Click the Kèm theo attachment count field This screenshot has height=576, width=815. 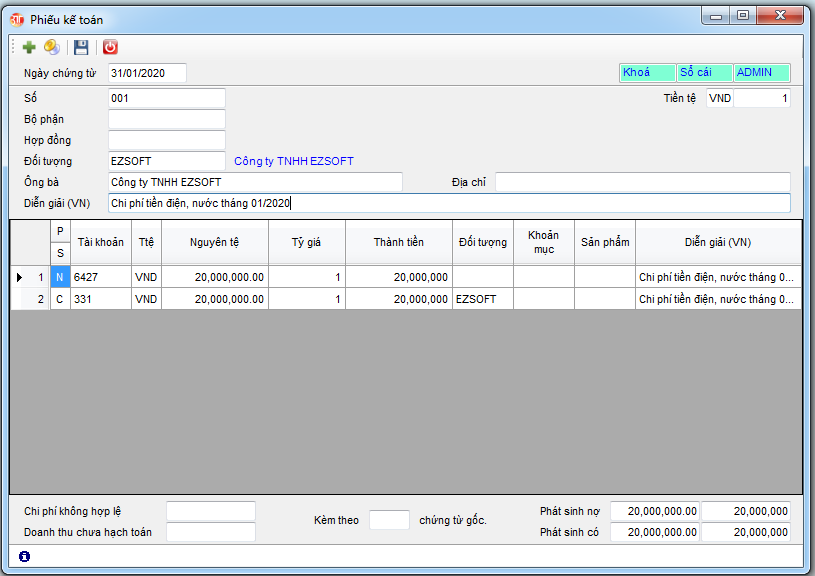point(389,520)
